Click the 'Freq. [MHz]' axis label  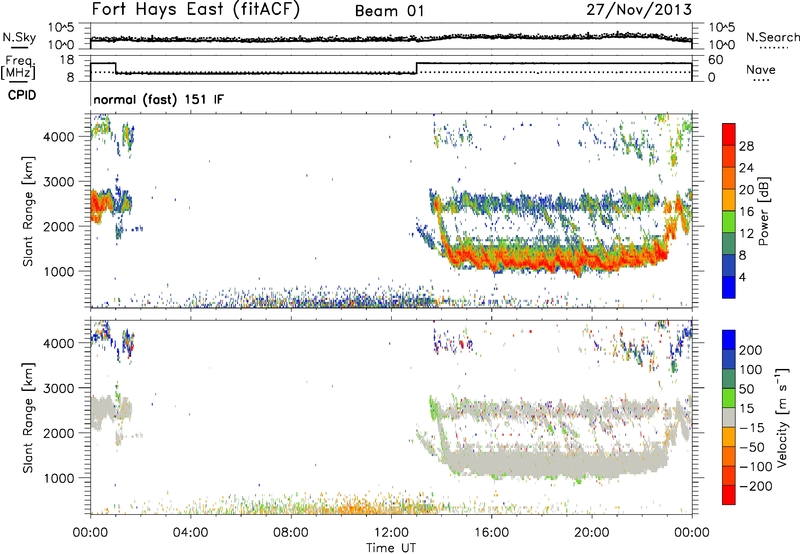[x=19, y=67]
